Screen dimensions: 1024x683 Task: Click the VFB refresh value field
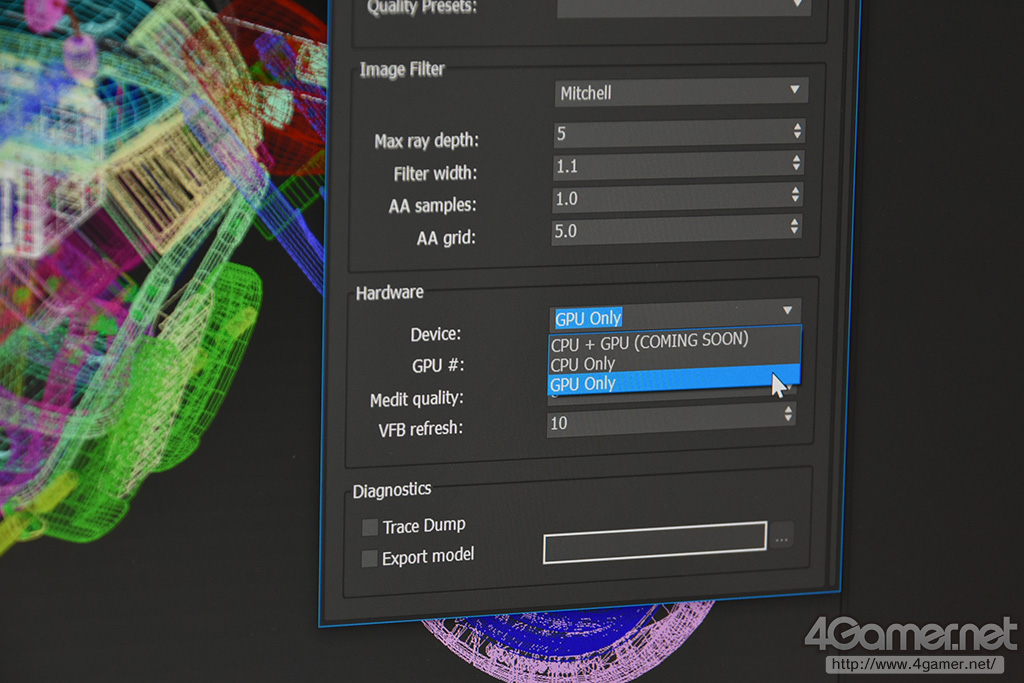[671, 419]
